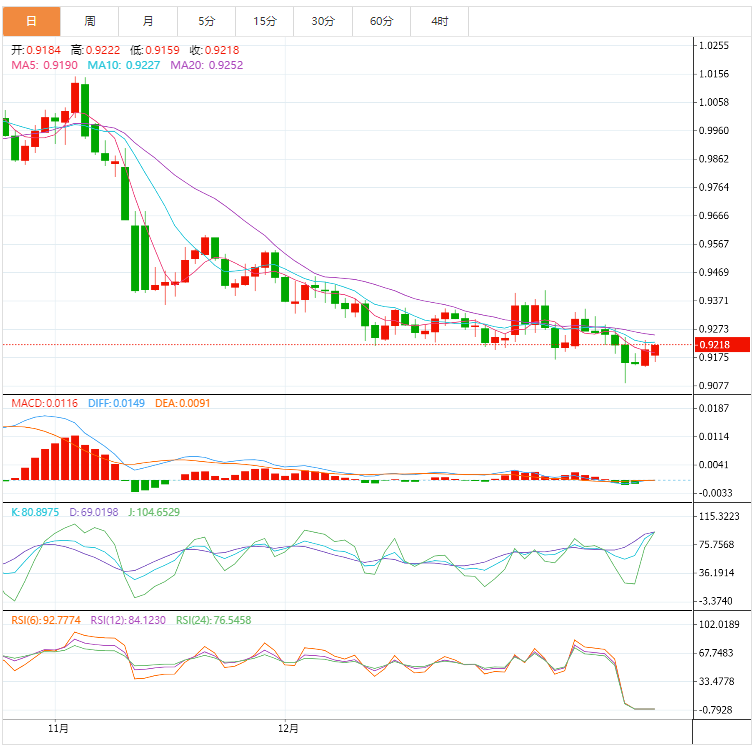Select the 日 daily chart tab

pyautogui.click(x=31, y=21)
